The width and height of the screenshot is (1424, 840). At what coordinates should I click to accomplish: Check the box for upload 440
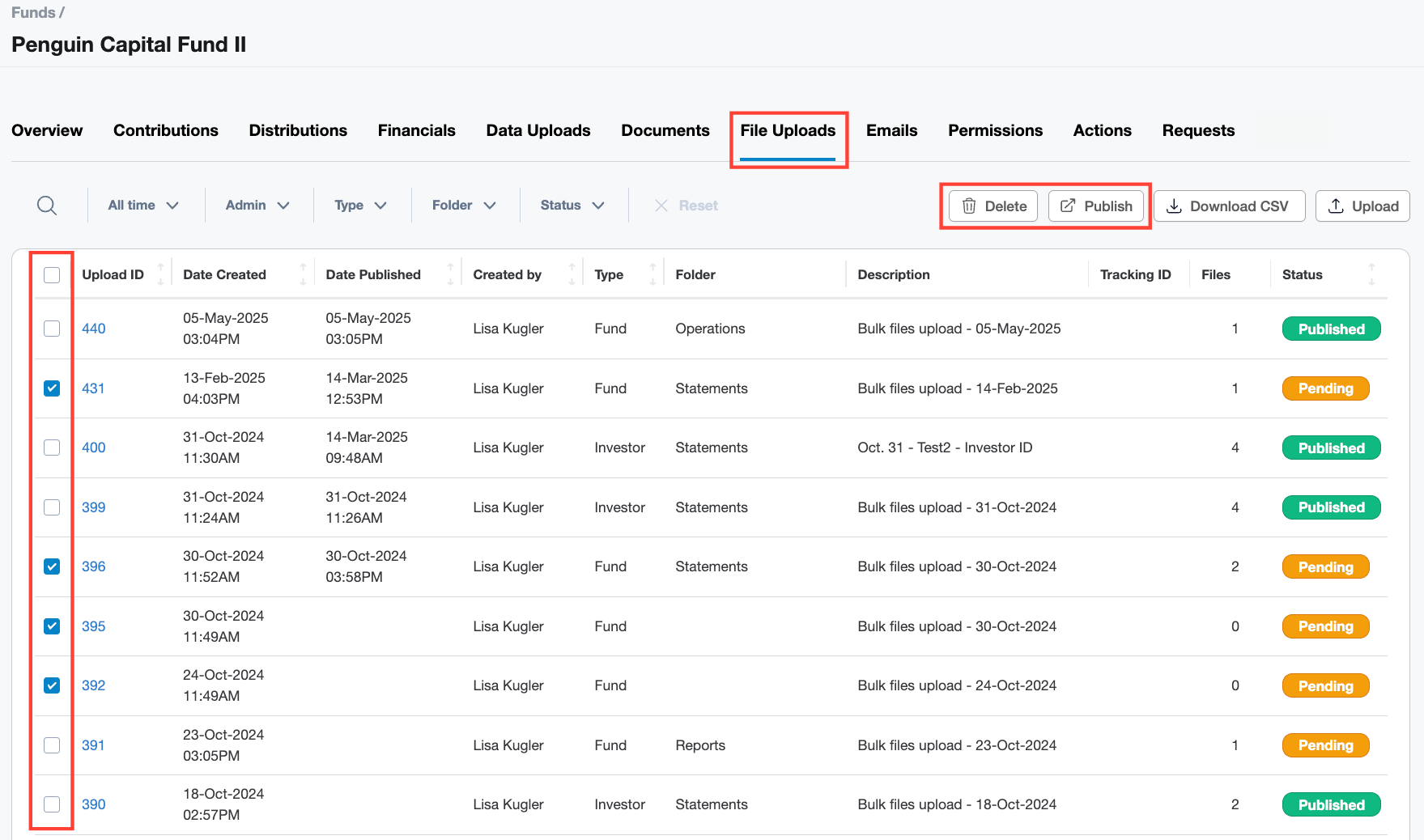click(52, 329)
